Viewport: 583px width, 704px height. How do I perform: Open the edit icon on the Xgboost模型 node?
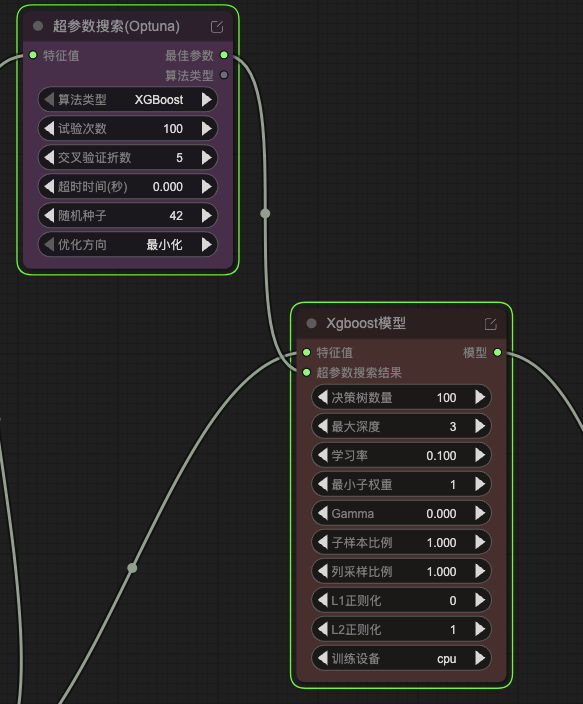click(490, 324)
